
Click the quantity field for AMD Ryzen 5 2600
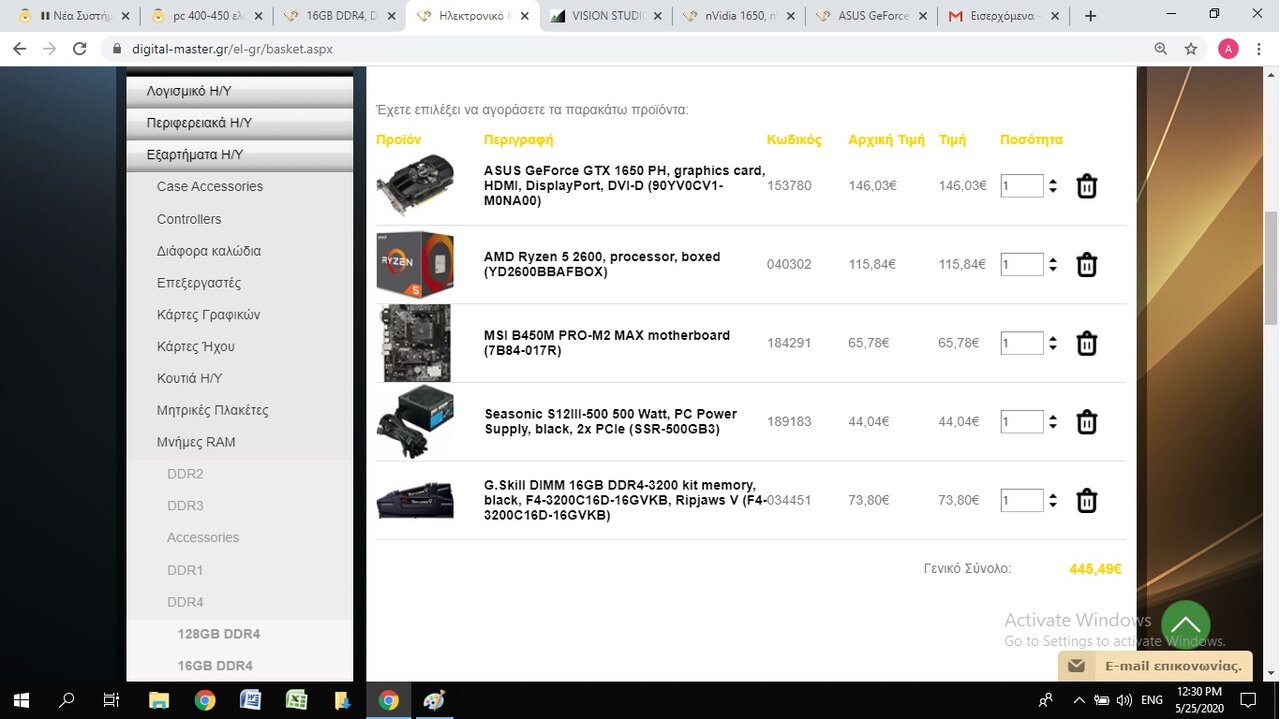point(1022,265)
